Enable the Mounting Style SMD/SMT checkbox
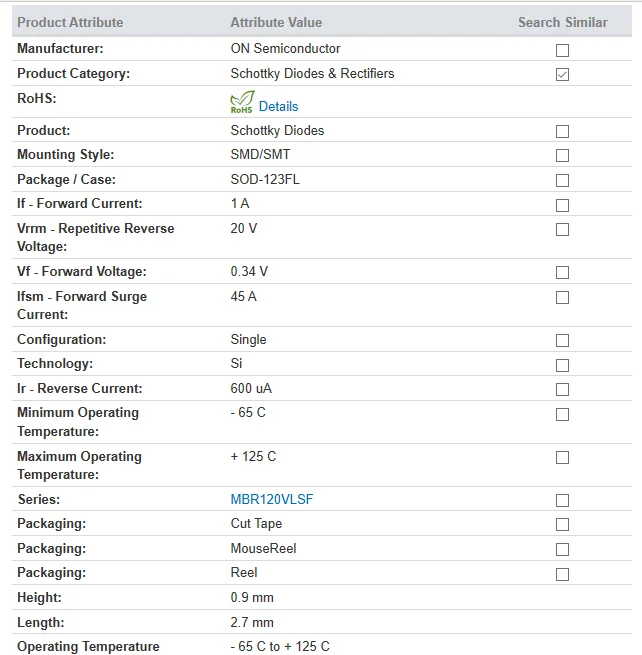This screenshot has width=642, height=655. coord(562,155)
